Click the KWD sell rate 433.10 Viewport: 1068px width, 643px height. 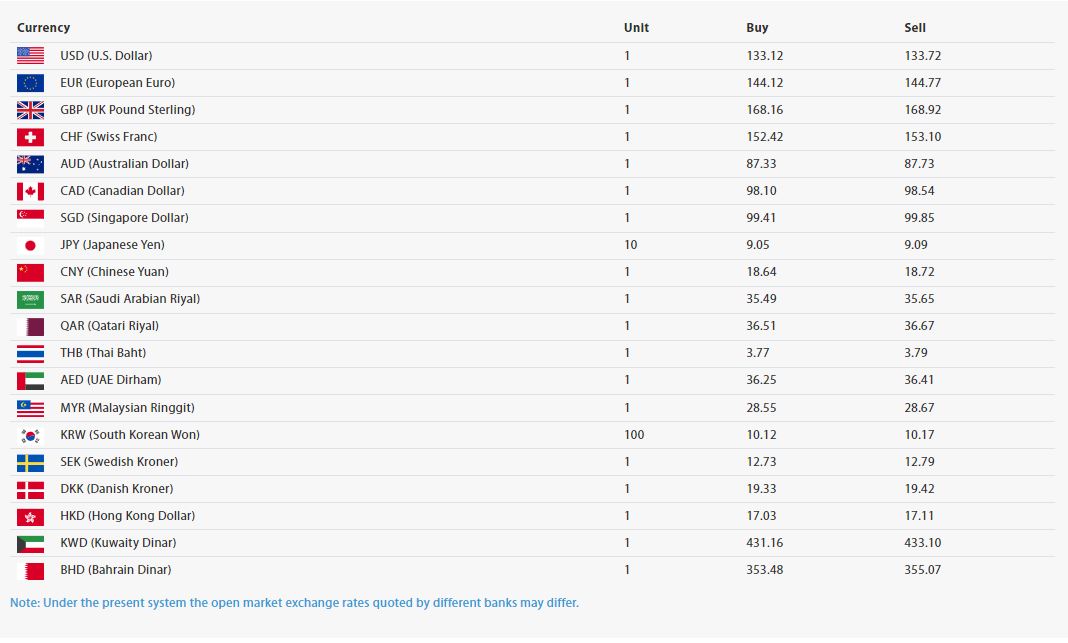(x=922, y=543)
